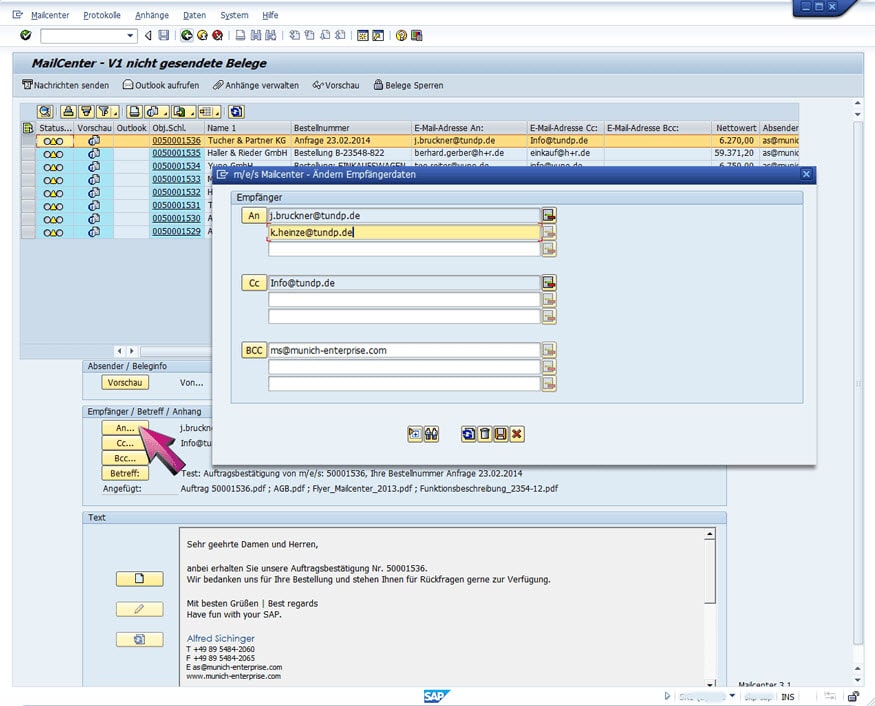875x706 pixels.
Task: Click the refresh icon in the grid toolbar
Action: (x=236, y=111)
